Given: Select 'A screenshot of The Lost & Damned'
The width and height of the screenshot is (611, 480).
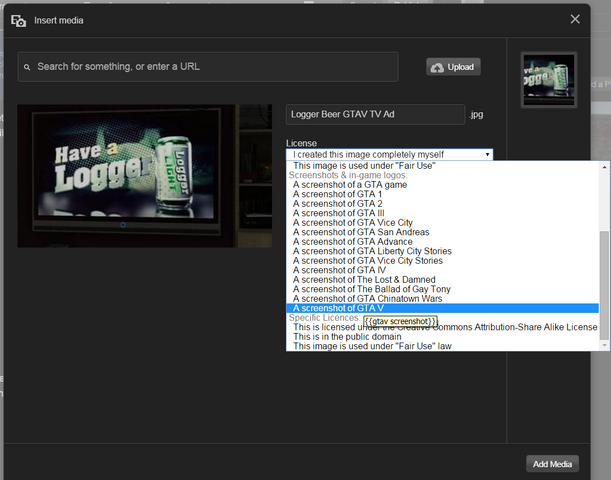Looking at the screenshot, I should pyautogui.click(x=443, y=280).
